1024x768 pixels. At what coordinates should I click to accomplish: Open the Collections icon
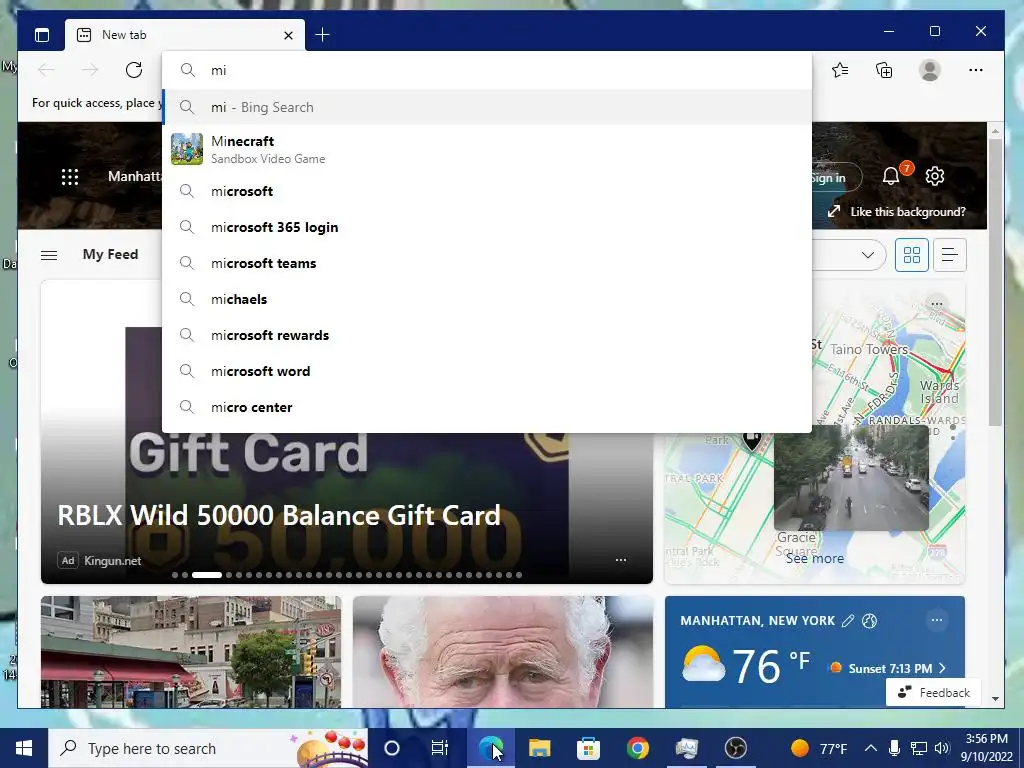(884, 70)
